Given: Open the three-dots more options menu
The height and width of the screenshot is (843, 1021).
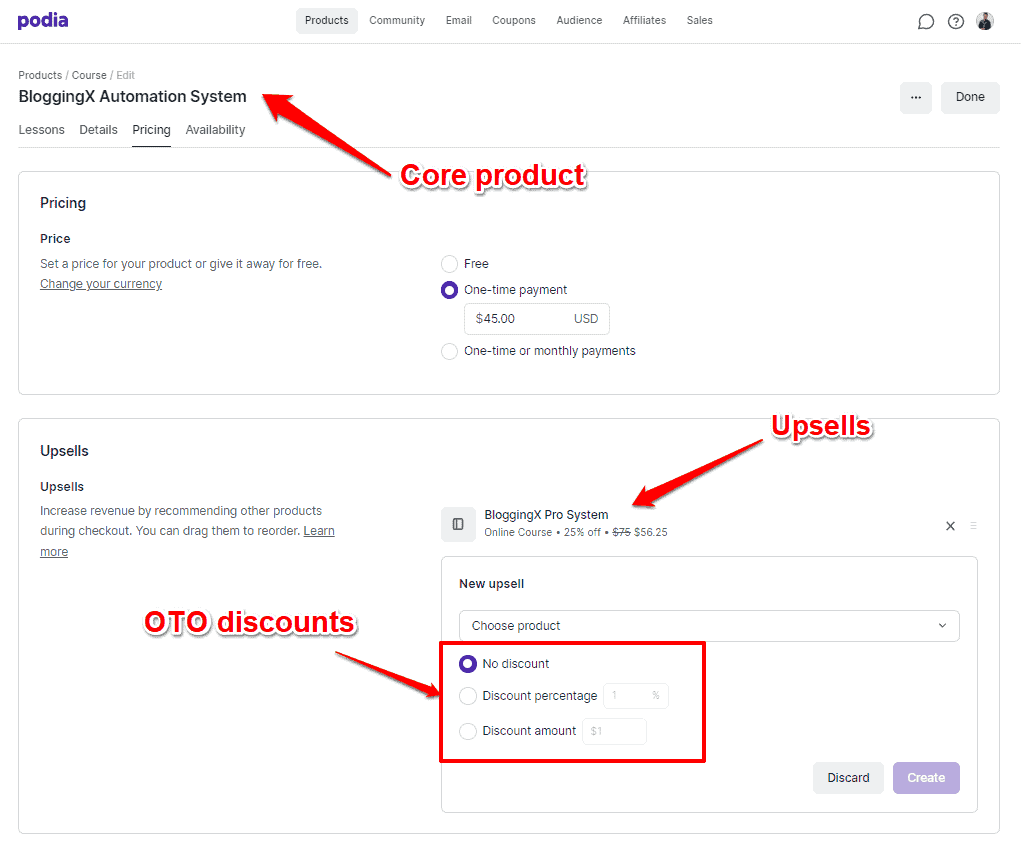Looking at the screenshot, I should [x=916, y=98].
